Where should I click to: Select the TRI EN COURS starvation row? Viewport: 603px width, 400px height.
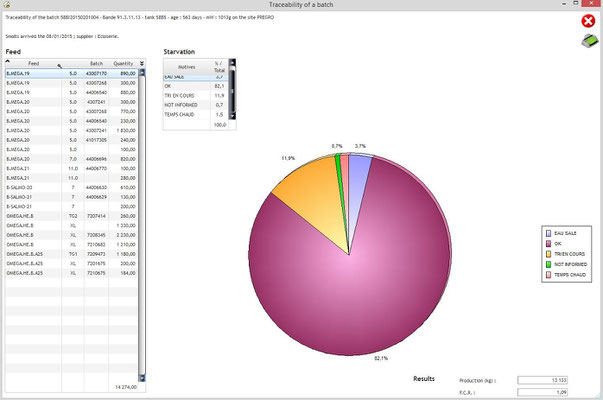pos(196,95)
